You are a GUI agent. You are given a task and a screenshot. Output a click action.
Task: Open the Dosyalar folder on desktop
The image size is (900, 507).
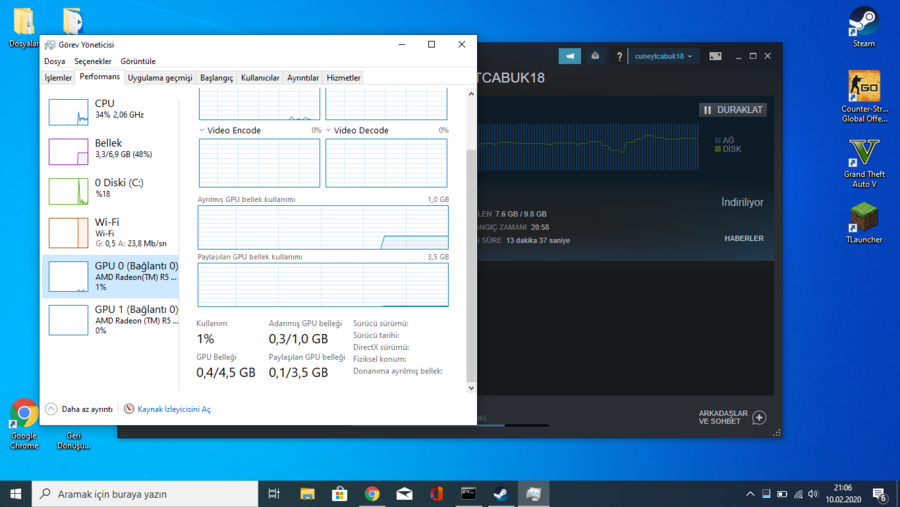[x=23, y=28]
